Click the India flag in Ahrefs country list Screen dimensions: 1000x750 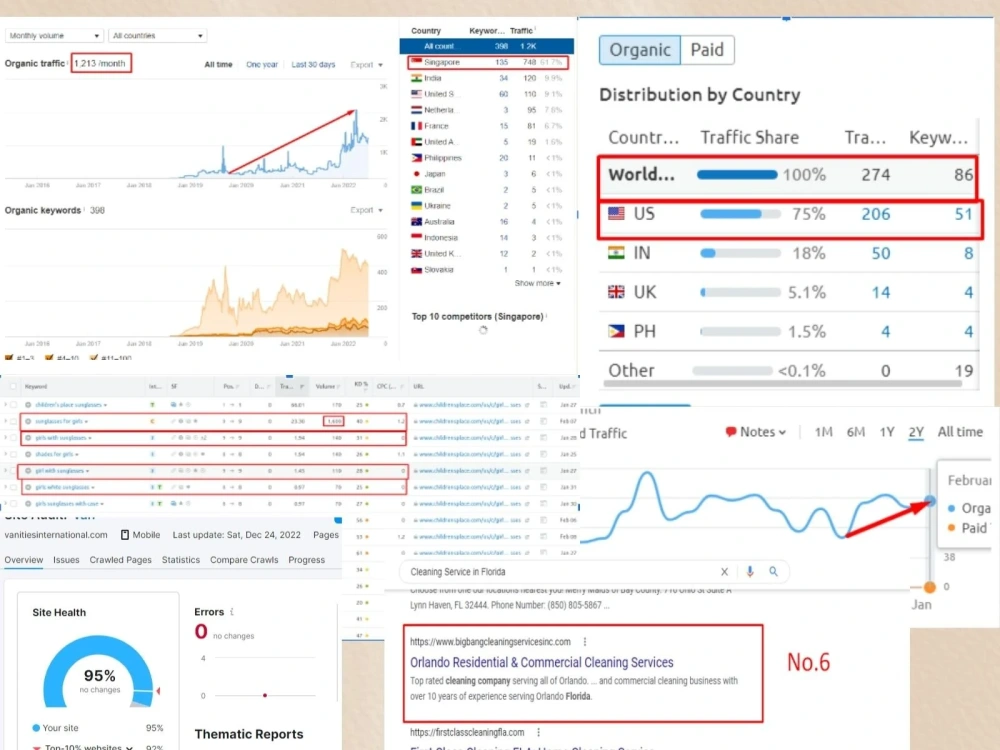pyautogui.click(x=416, y=78)
